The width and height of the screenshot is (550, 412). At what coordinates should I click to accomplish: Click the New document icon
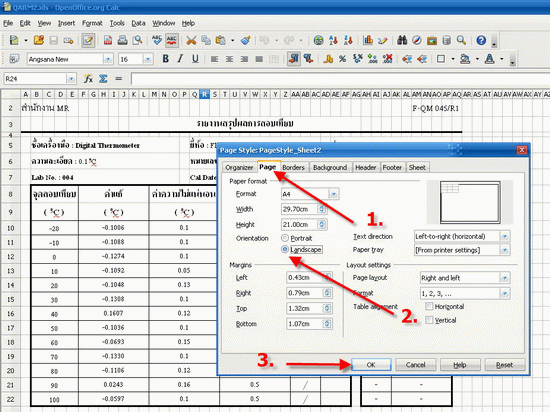tap(14, 40)
